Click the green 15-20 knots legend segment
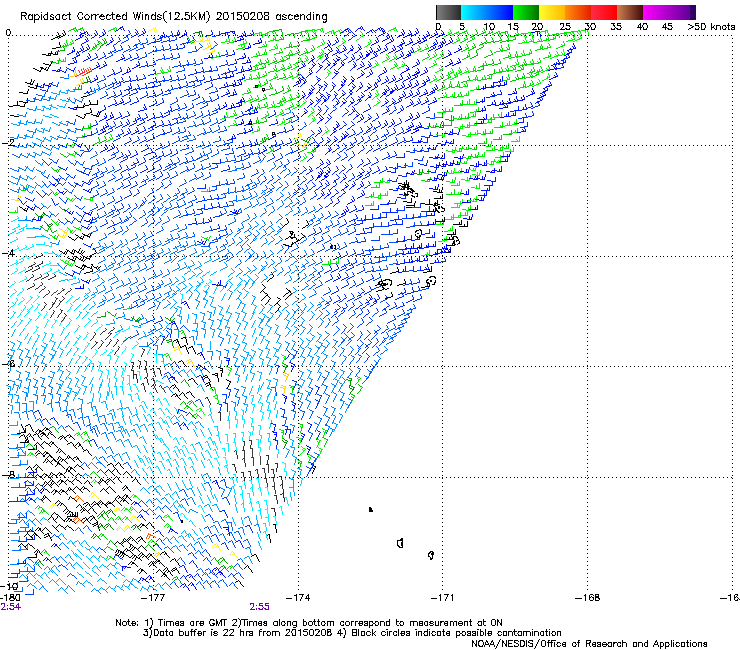 pyautogui.click(x=526, y=12)
